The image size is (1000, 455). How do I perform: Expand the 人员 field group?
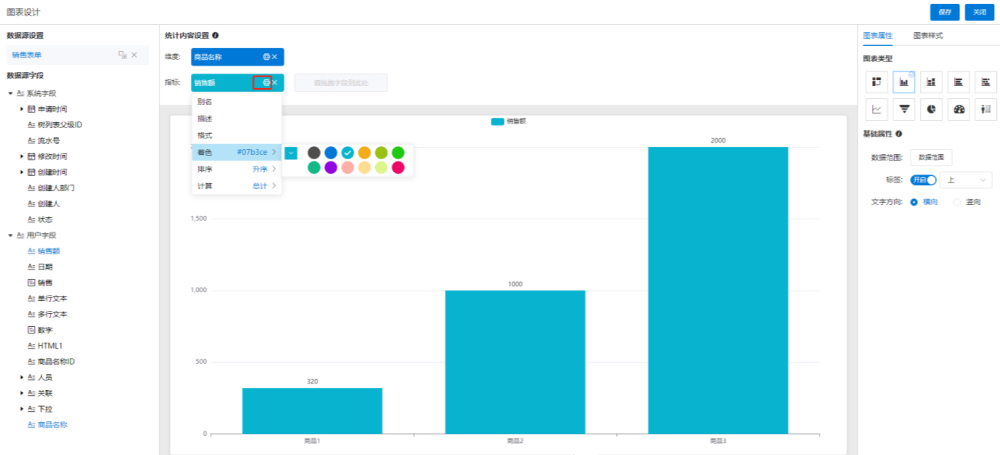pos(22,378)
